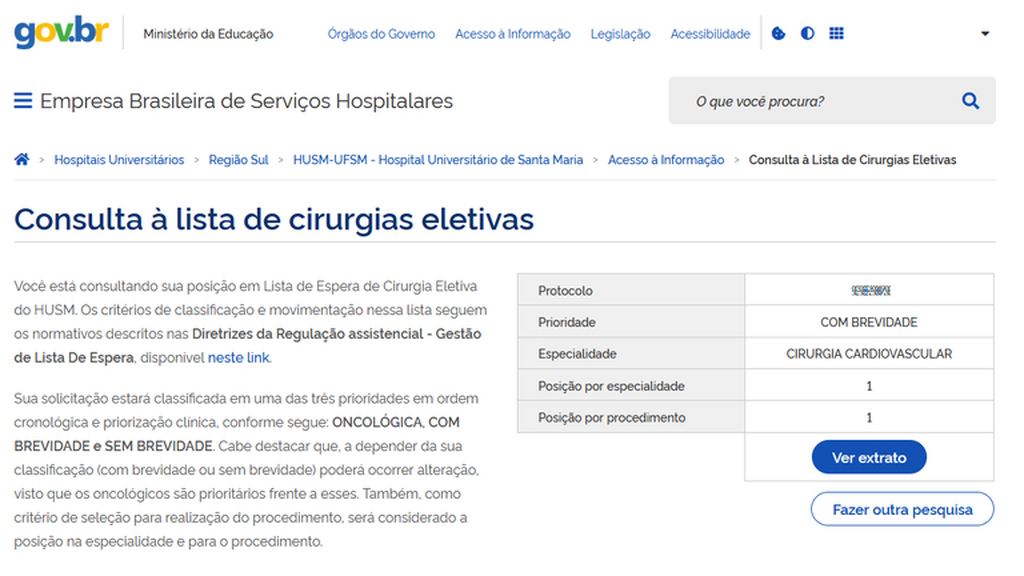The width and height of the screenshot is (1024, 576).
Task: Toggle high contrast mode icon
Action: pos(807,34)
